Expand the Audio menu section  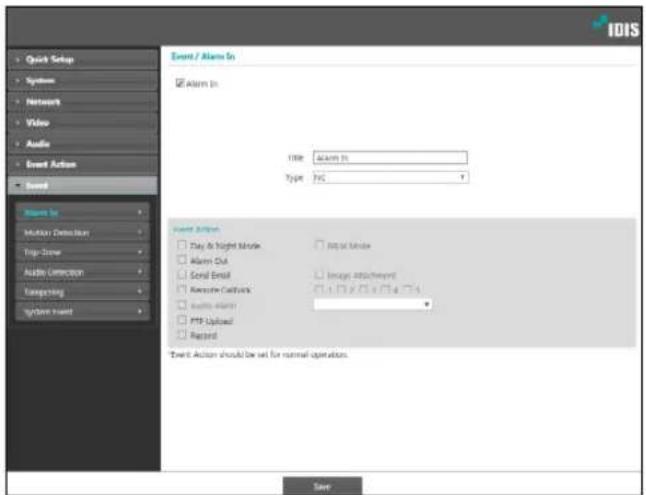(83, 143)
